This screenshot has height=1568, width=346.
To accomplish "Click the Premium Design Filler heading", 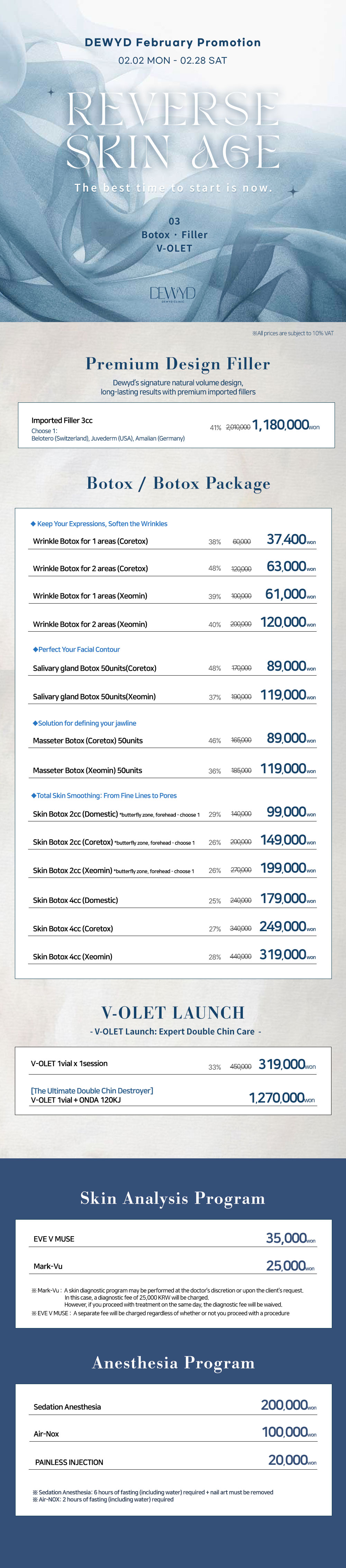I will (177, 364).
